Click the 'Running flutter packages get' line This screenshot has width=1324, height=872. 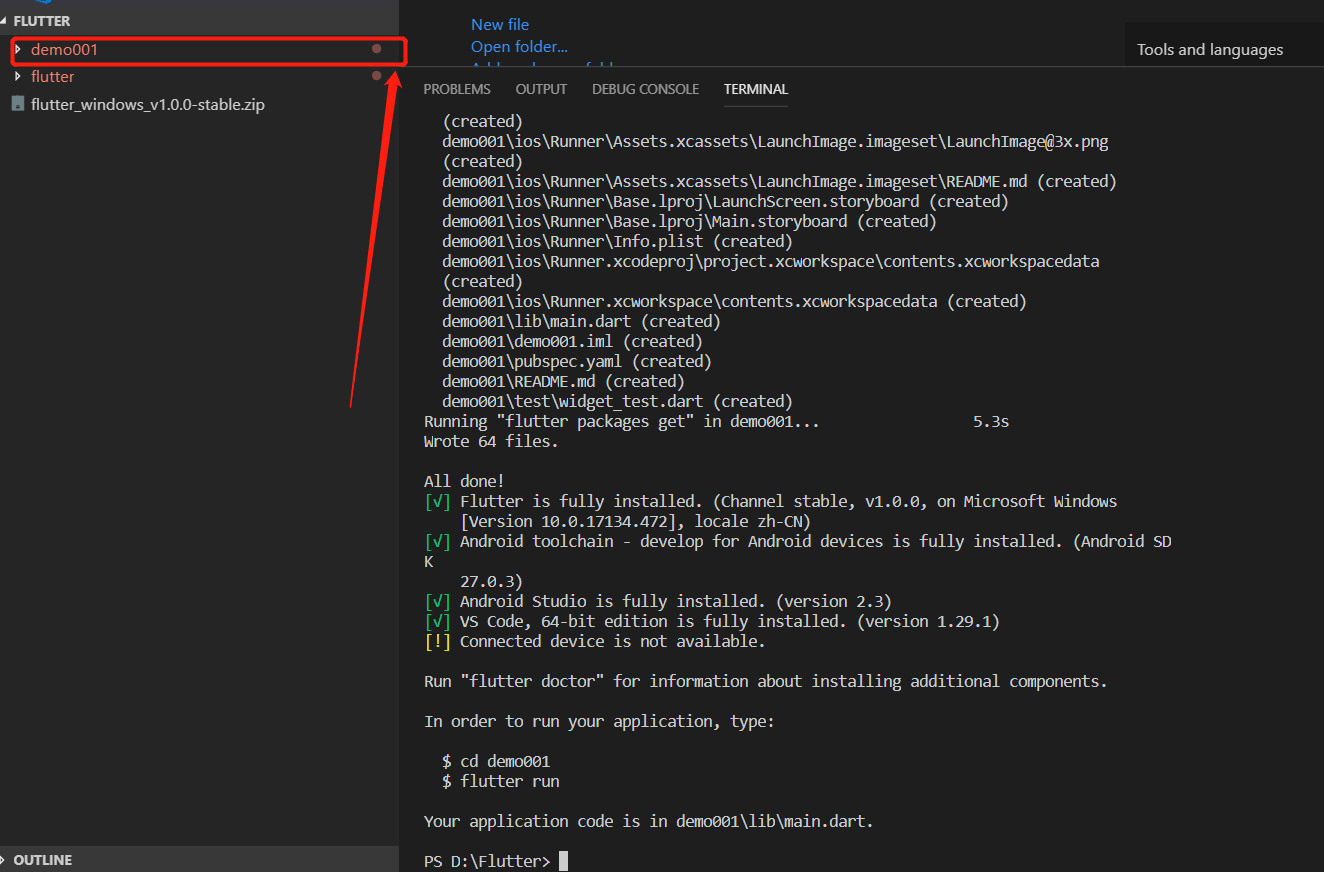pyautogui.click(x=717, y=421)
